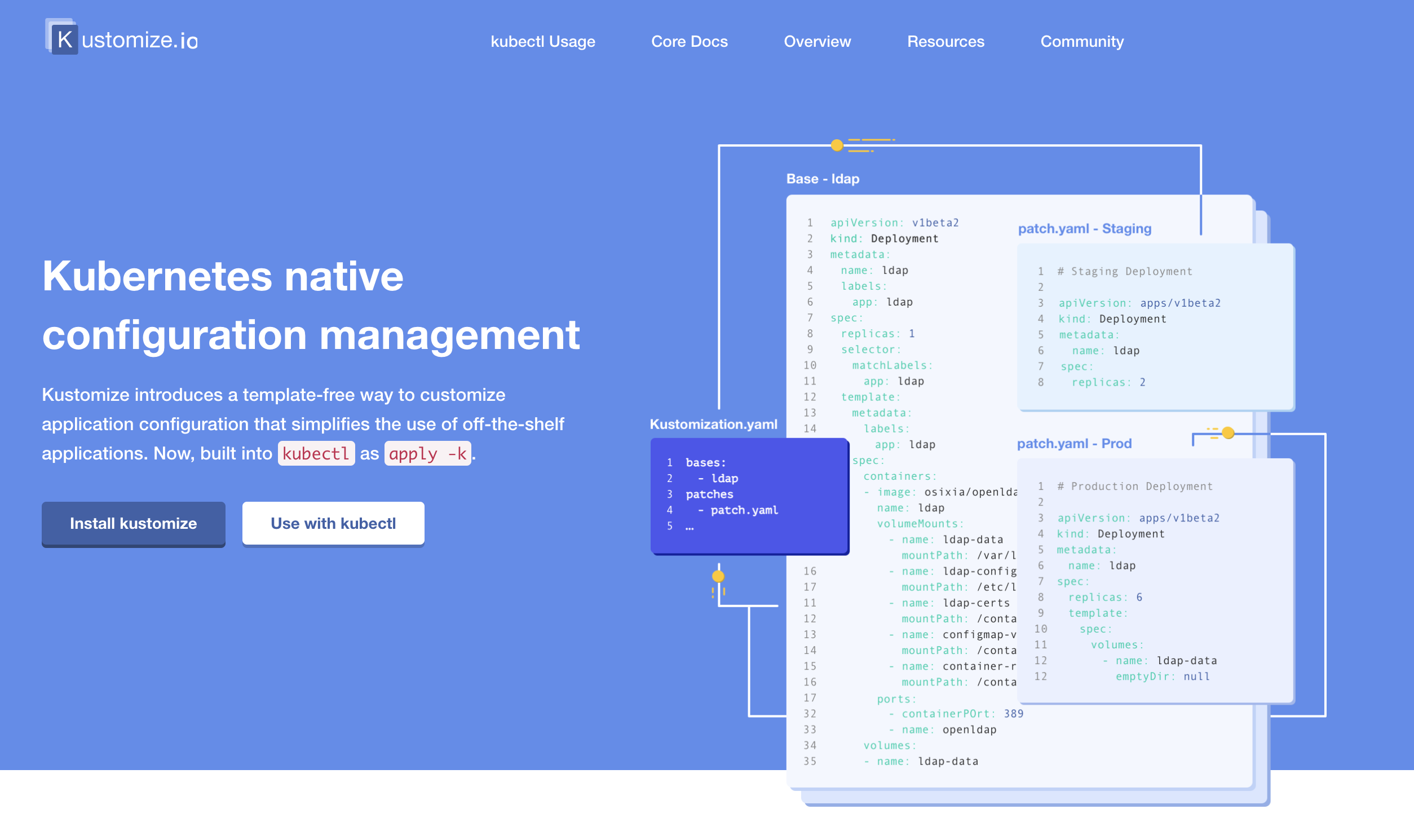Click the ustomize.io site title text
Image resolution: width=1414 pixels, height=840 pixels.
tap(139, 40)
